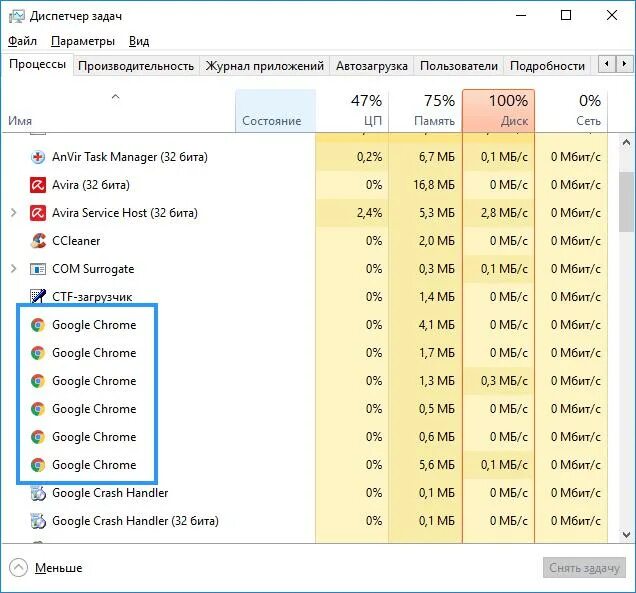Switch to the Пользователи tab
636x593 pixels.
tap(459, 66)
